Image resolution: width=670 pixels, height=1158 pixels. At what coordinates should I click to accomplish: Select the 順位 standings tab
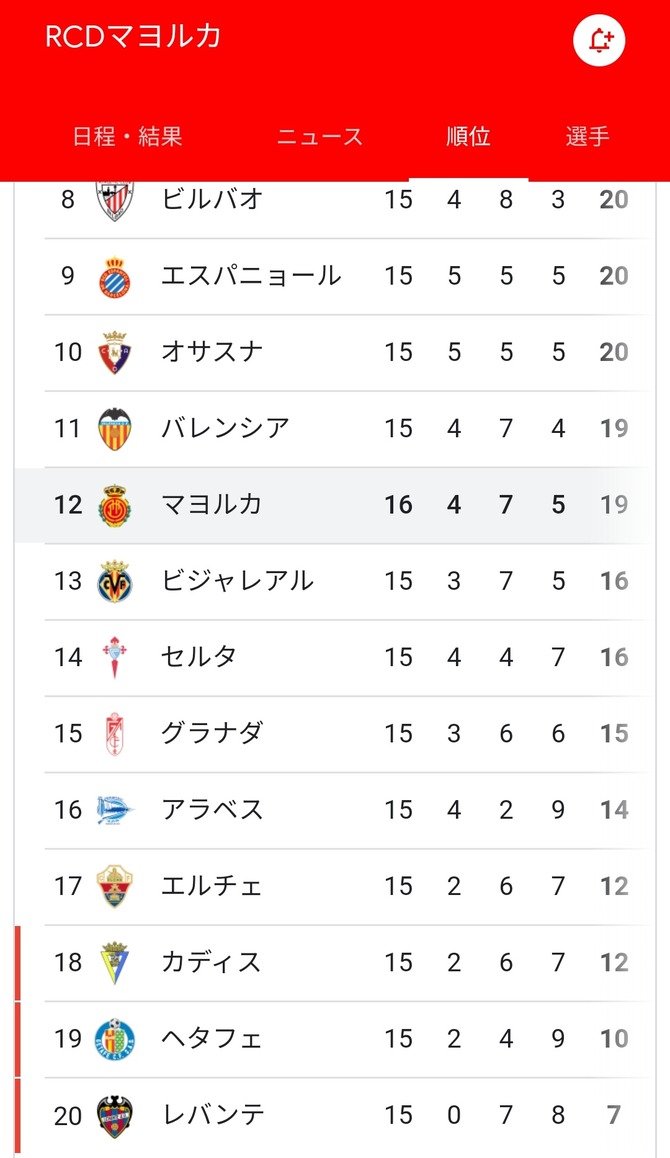pyautogui.click(x=468, y=137)
